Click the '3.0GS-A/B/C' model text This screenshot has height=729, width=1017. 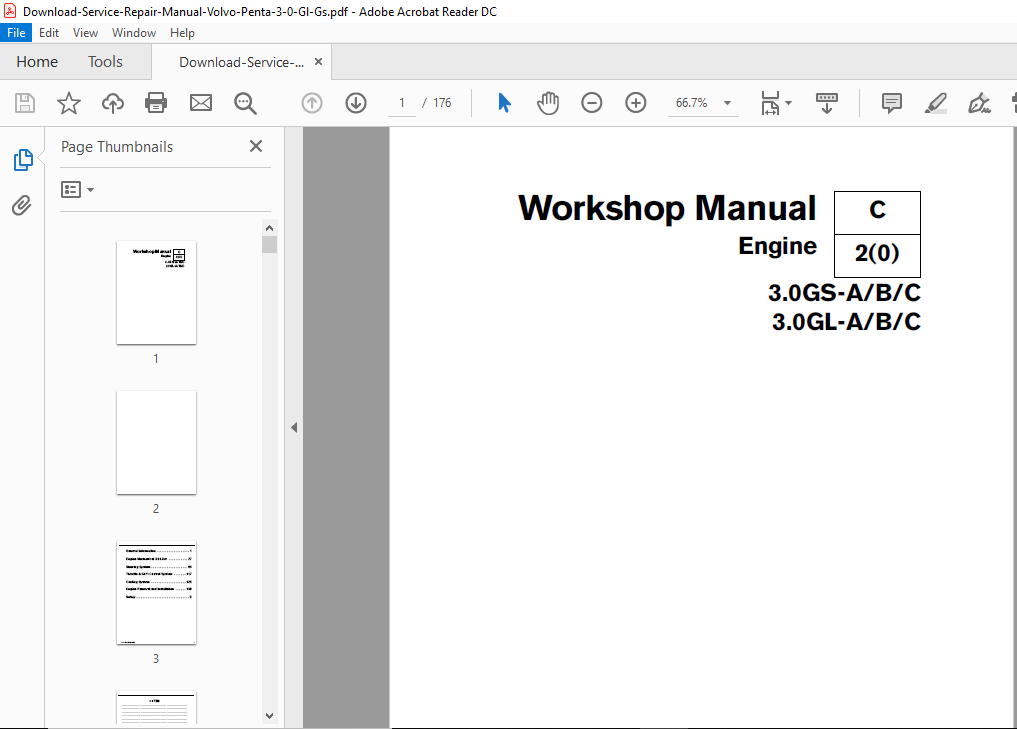(x=844, y=293)
